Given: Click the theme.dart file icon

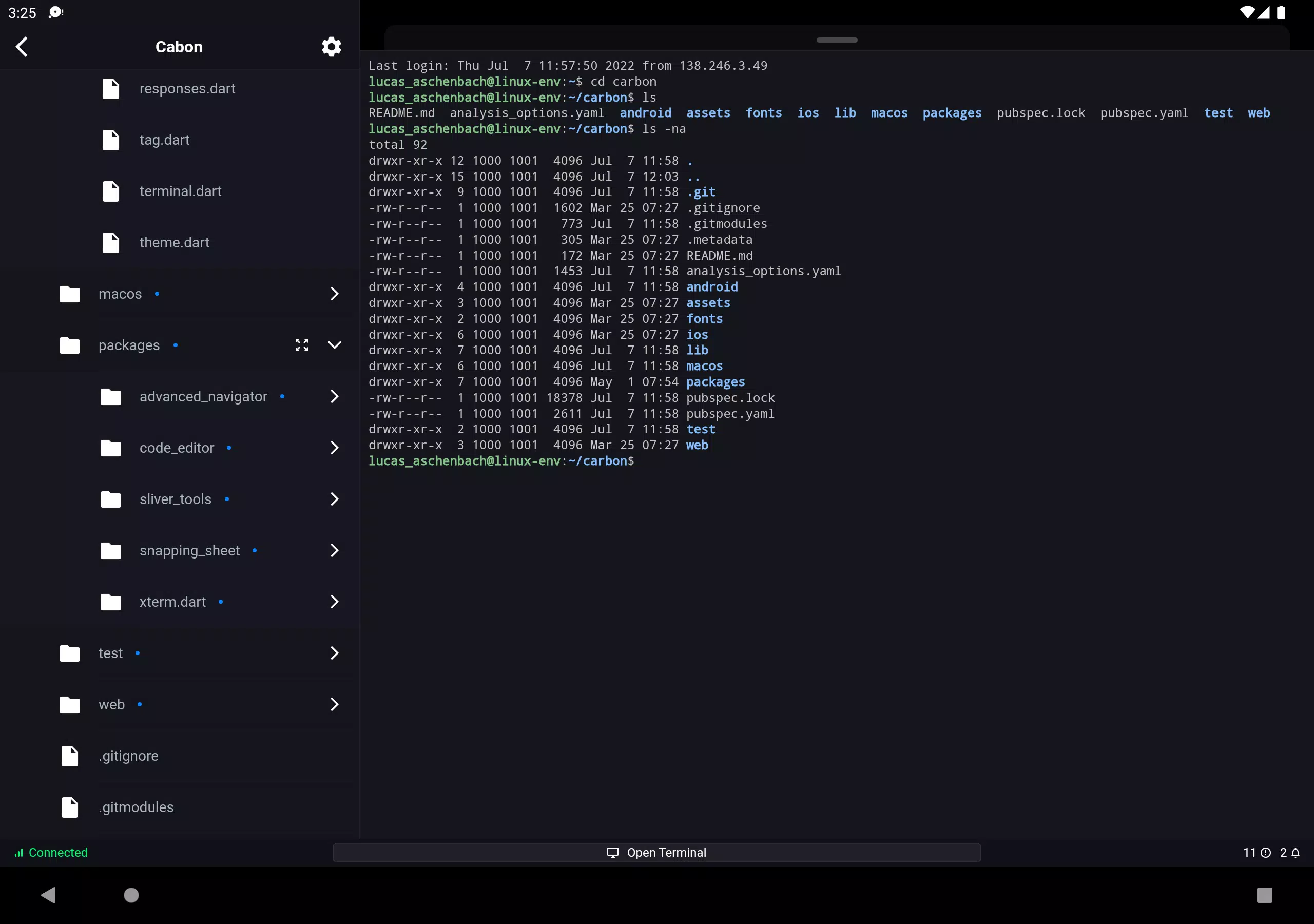Looking at the screenshot, I should [110, 243].
